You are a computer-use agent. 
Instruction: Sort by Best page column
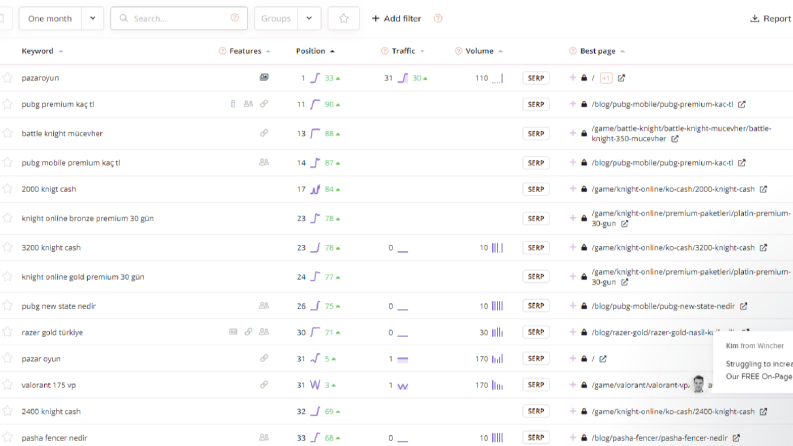click(602, 51)
